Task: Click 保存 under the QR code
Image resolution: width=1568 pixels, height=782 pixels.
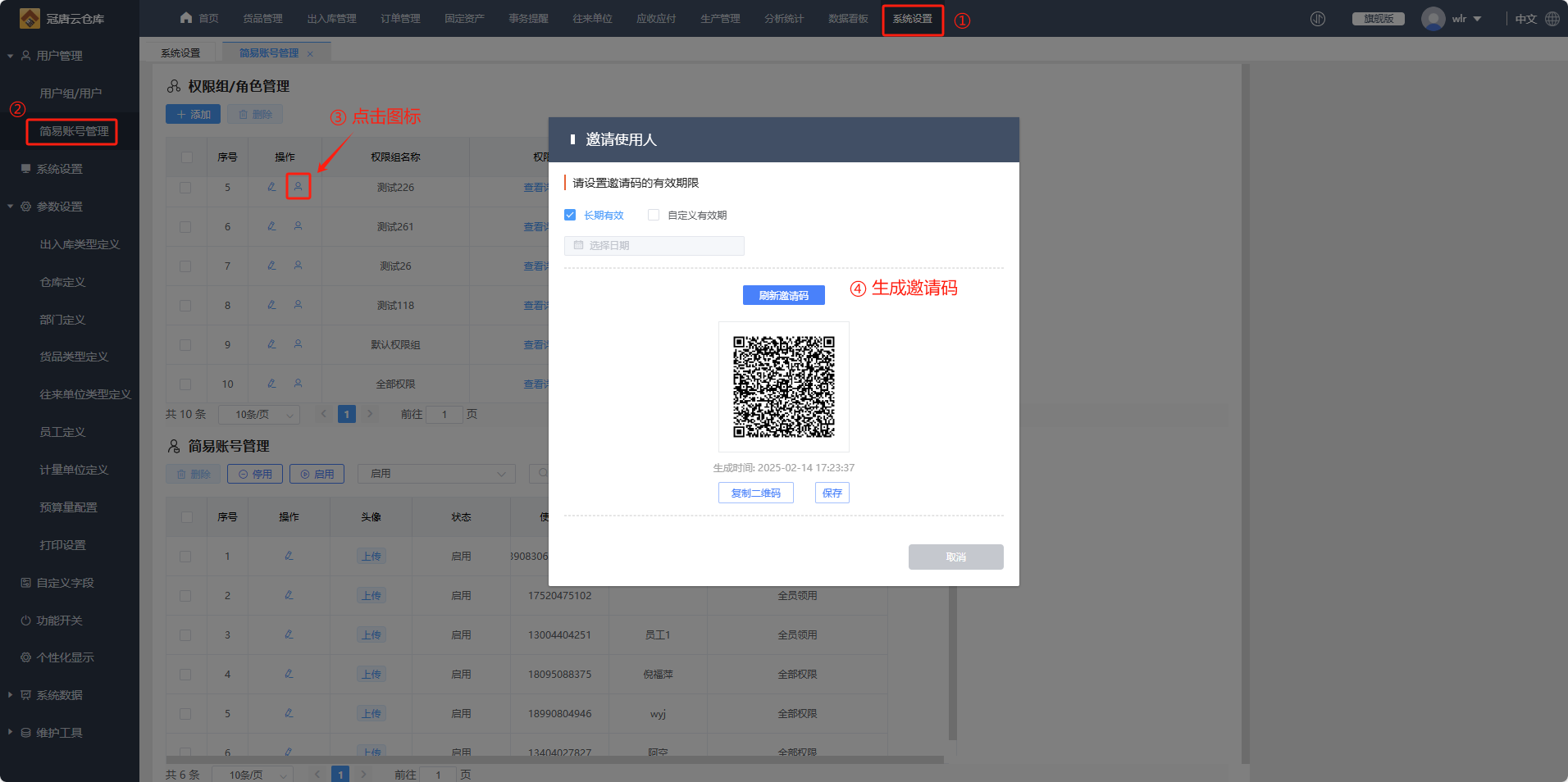Action: coord(832,493)
